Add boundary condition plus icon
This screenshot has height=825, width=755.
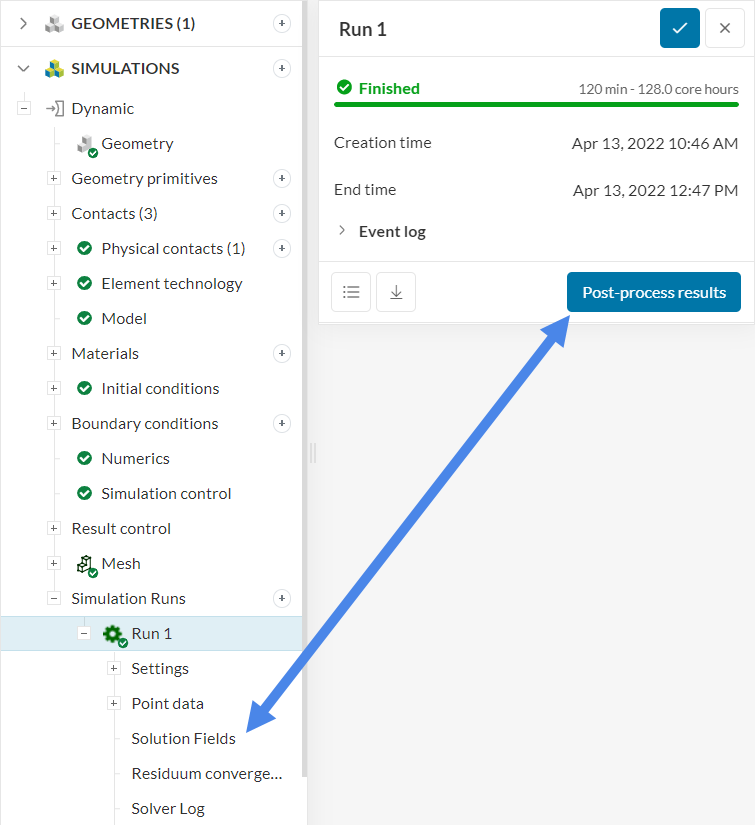point(282,424)
